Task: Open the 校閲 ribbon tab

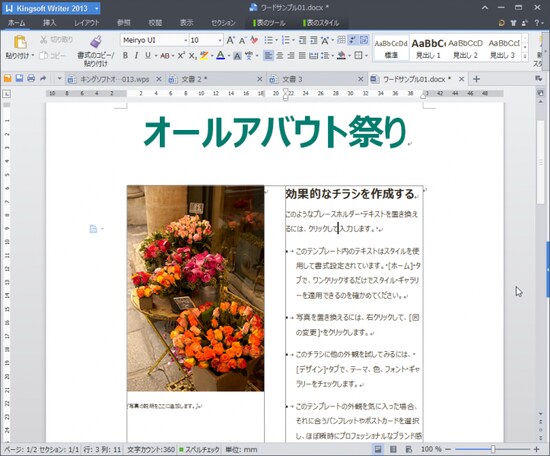Action: click(x=155, y=23)
